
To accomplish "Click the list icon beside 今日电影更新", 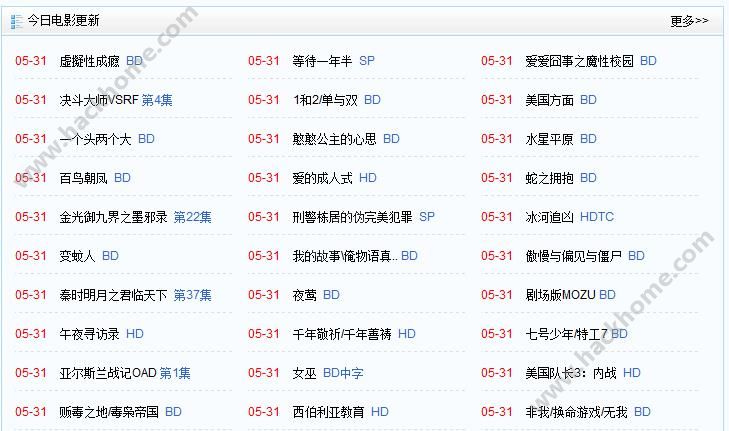I will (x=16, y=21).
